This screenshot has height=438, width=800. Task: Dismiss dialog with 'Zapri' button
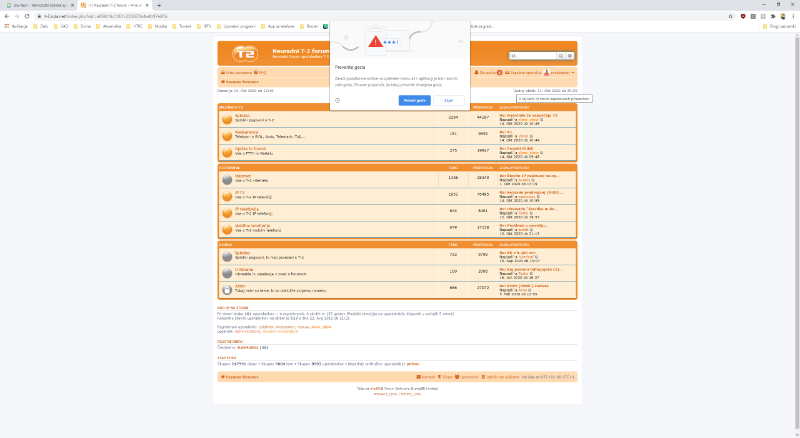click(x=449, y=100)
